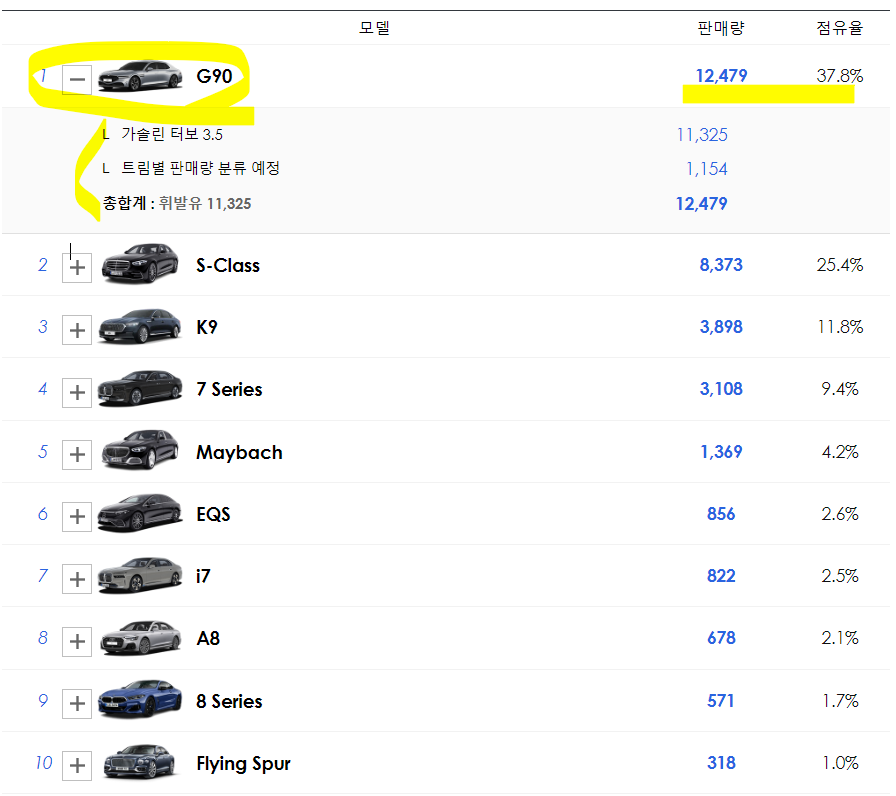The height and width of the screenshot is (796, 896).
Task: Click the blue 8 Series car thumbnail
Action: 140,699
